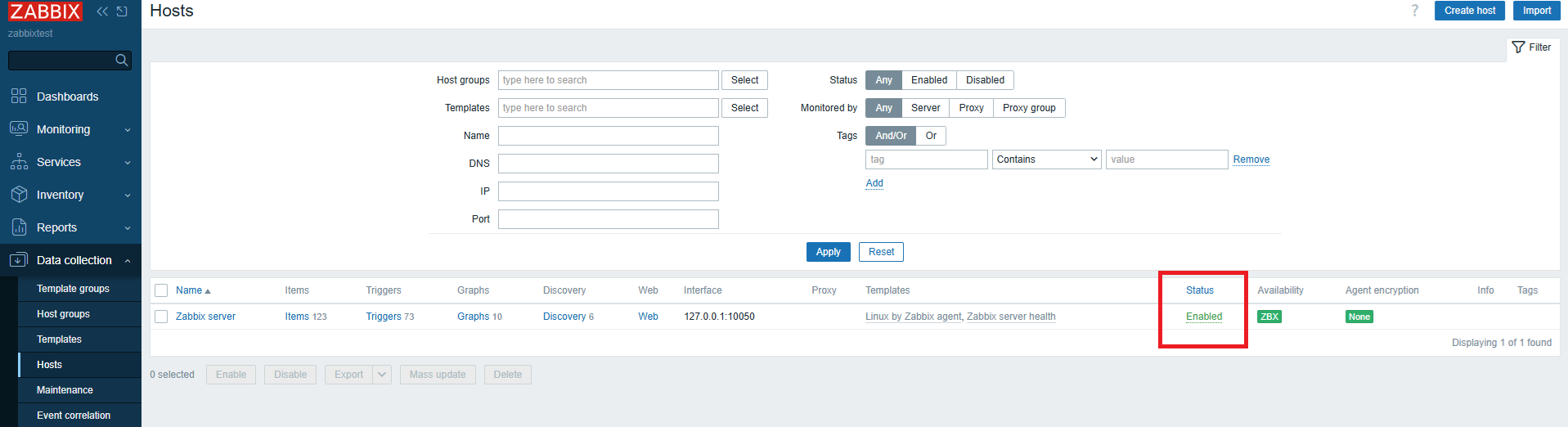Expand the Services menu chevron
Viewport: 1568px width, 427px height.
(128, 163)
